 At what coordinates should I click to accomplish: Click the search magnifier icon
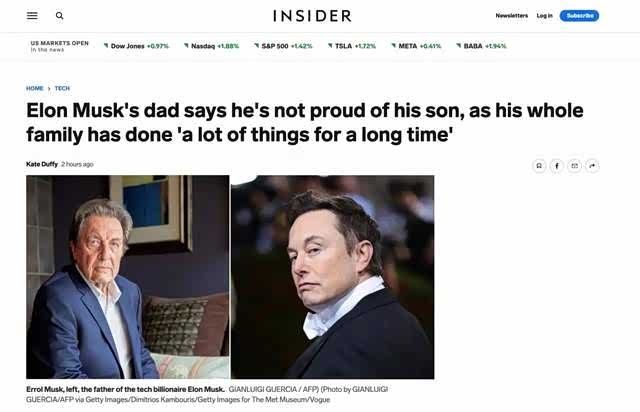[60, 16]
